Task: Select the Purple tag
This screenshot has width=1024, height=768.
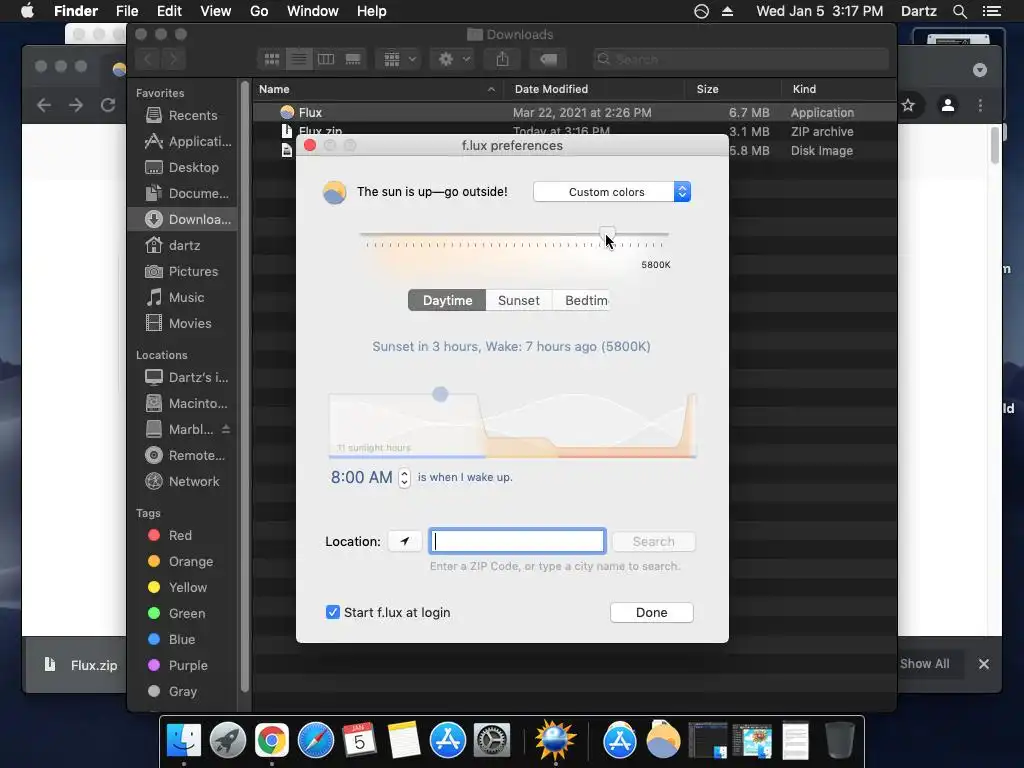Action: pos(182,665)
